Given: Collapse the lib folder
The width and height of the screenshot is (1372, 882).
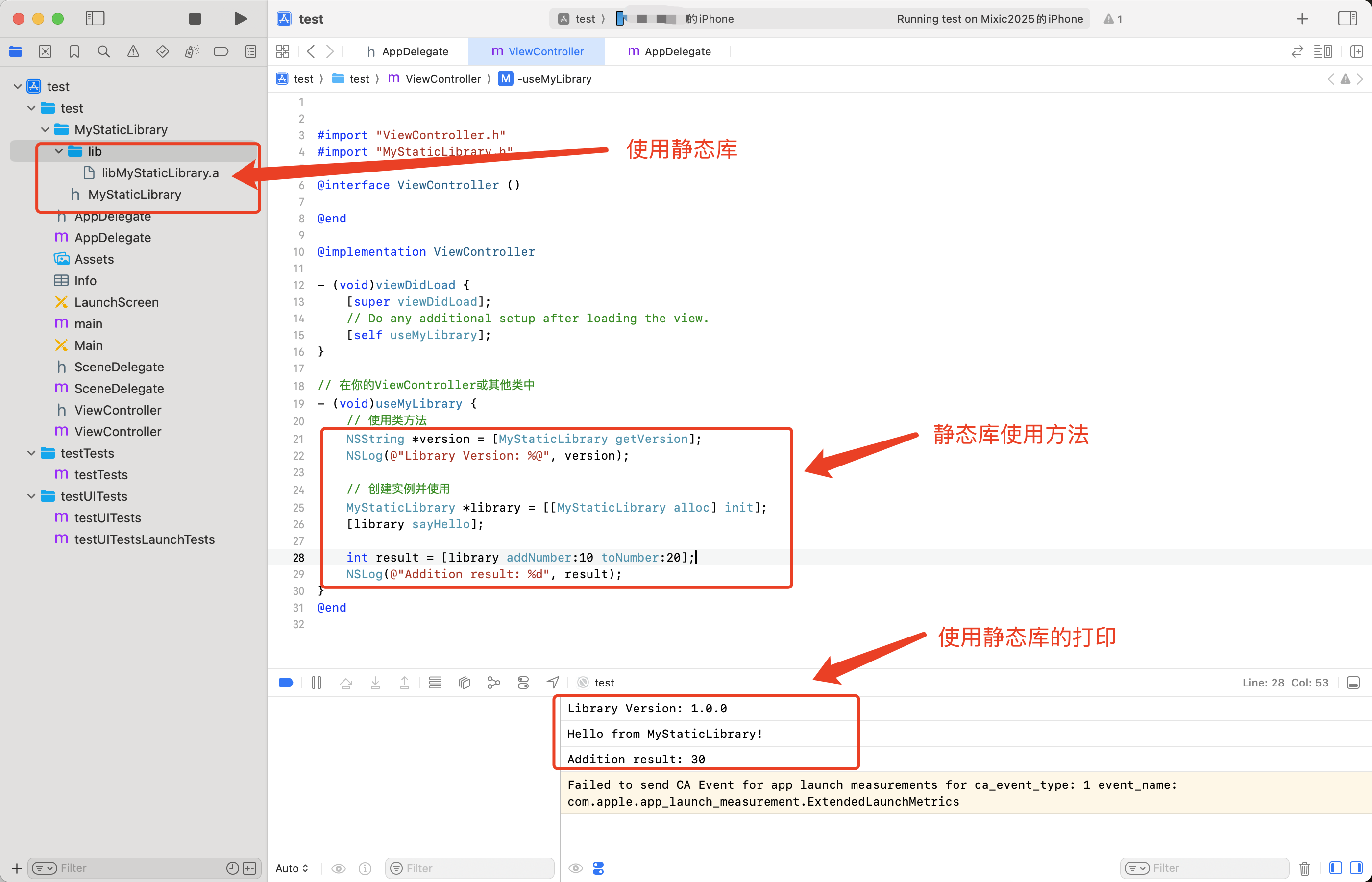Looking at the screenshot, I should [x=58, y=151].
